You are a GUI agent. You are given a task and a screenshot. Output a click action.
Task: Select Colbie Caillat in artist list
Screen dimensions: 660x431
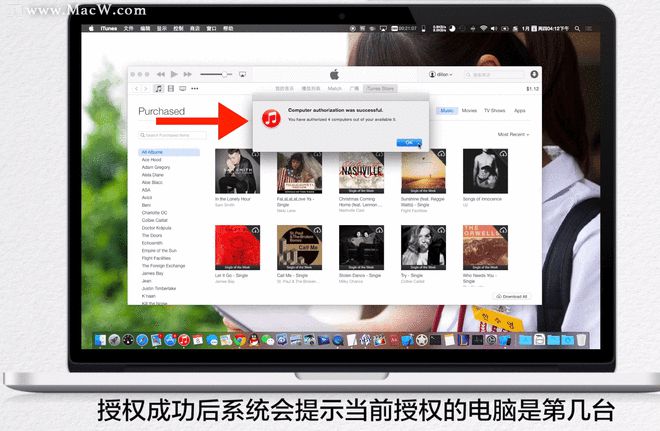pos(154,220)
